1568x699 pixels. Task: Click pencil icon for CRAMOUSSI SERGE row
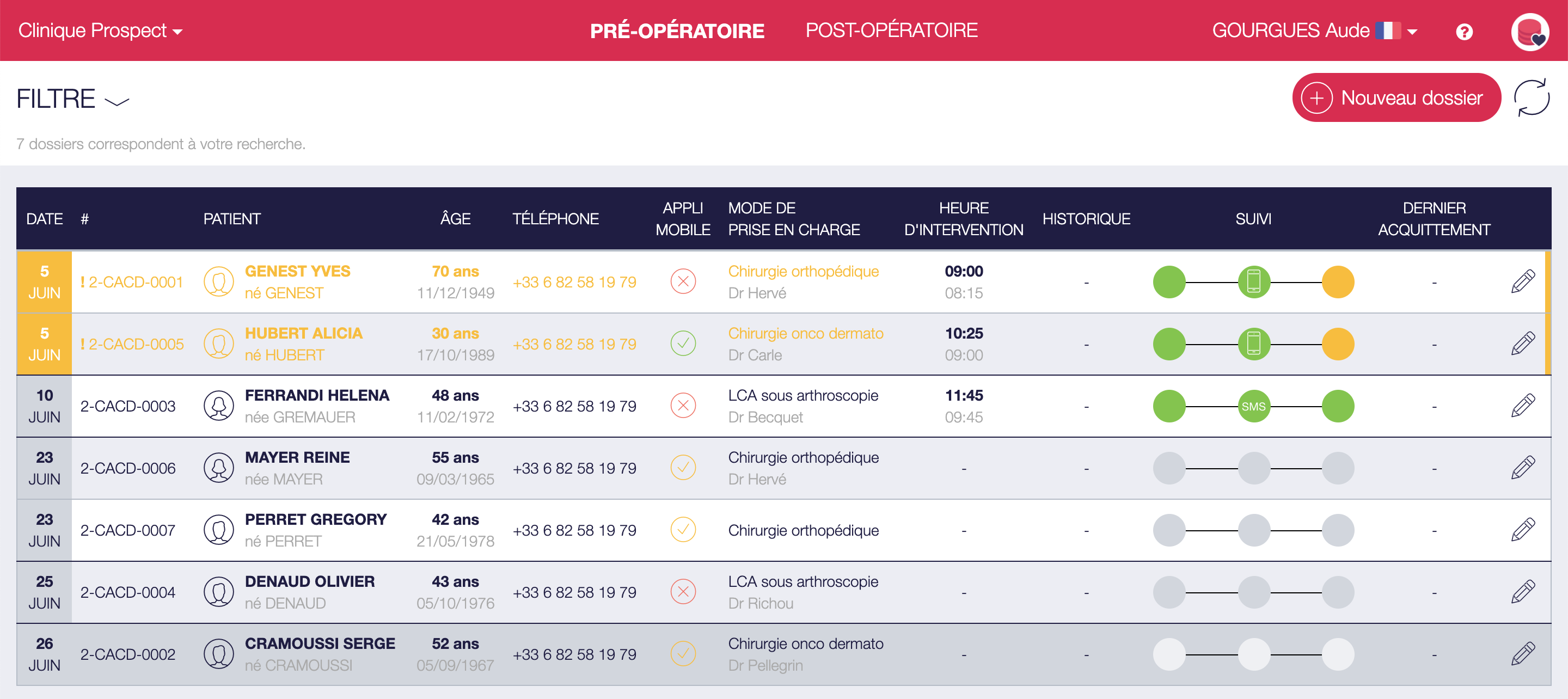click(1522, 654)
